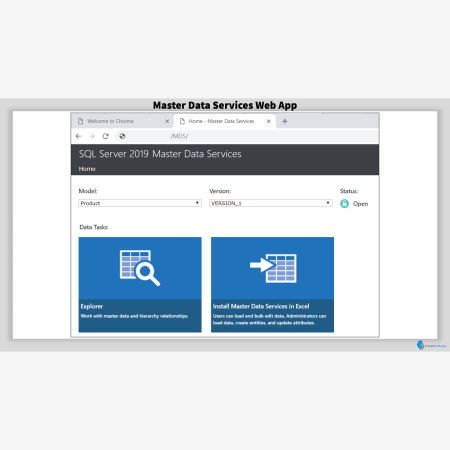Viewport: 450px width, 450px height.
Task: Open the Explorer tile title
Action: pyautogui.click(x=92, y=306)
